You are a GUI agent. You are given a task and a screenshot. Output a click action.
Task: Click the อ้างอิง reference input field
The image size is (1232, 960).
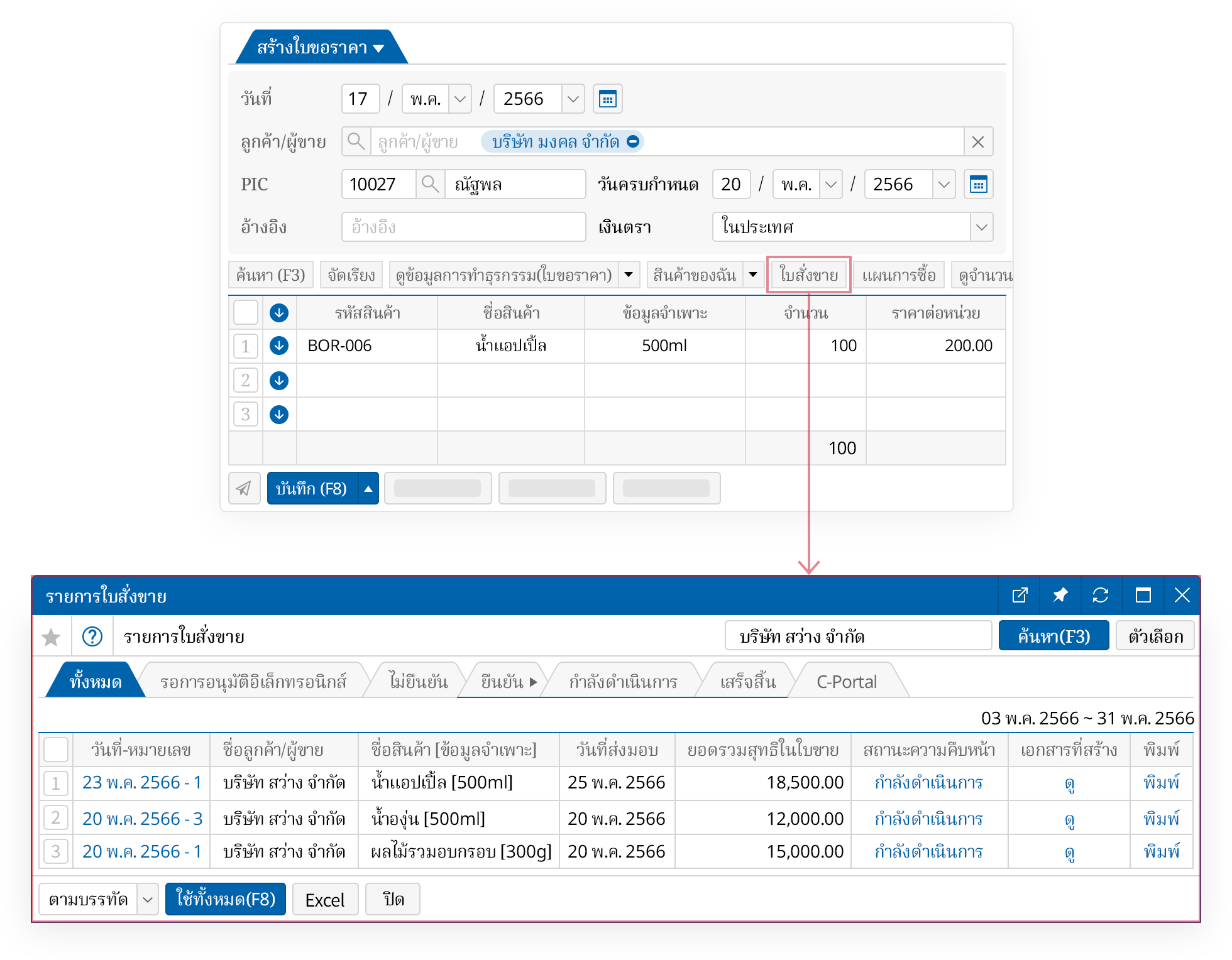[x=463, y=227]
